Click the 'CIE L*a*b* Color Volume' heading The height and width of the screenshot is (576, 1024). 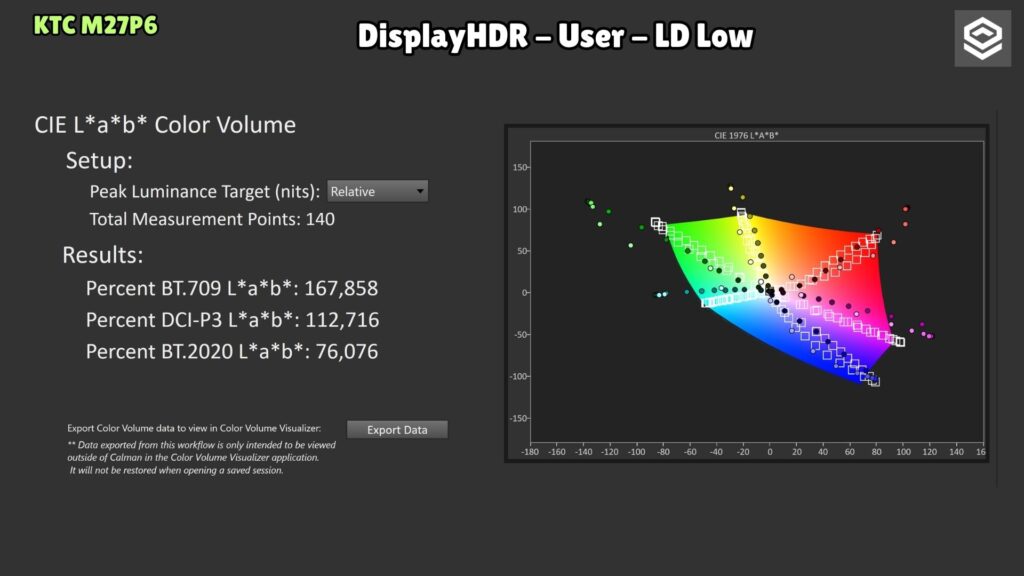coord(165,125)
